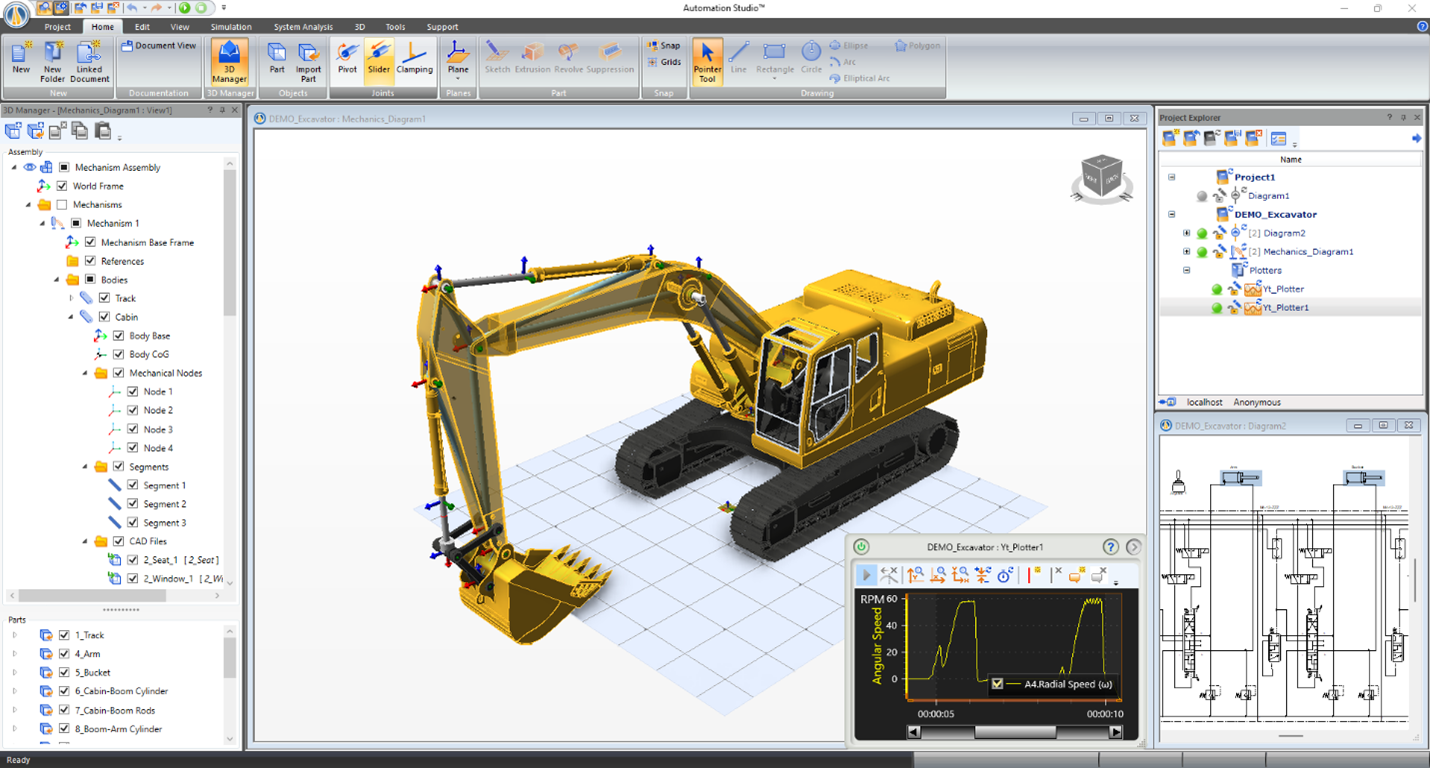Click the Import Part icon
Image resolution: width=1430 pixels, height=768 pixels.
tap(308, 61)
